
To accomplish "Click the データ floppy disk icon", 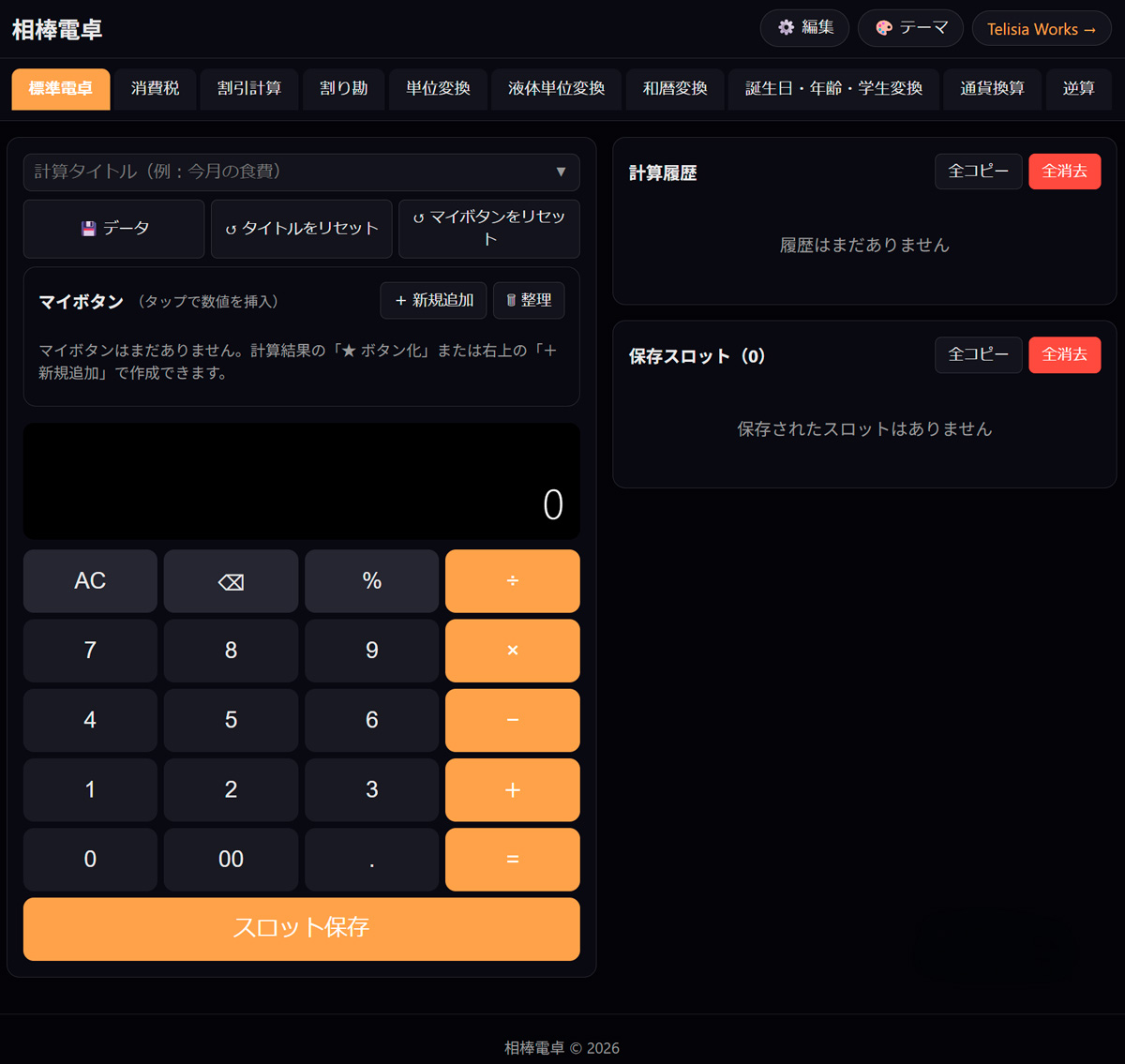I will tap(87, 228).
